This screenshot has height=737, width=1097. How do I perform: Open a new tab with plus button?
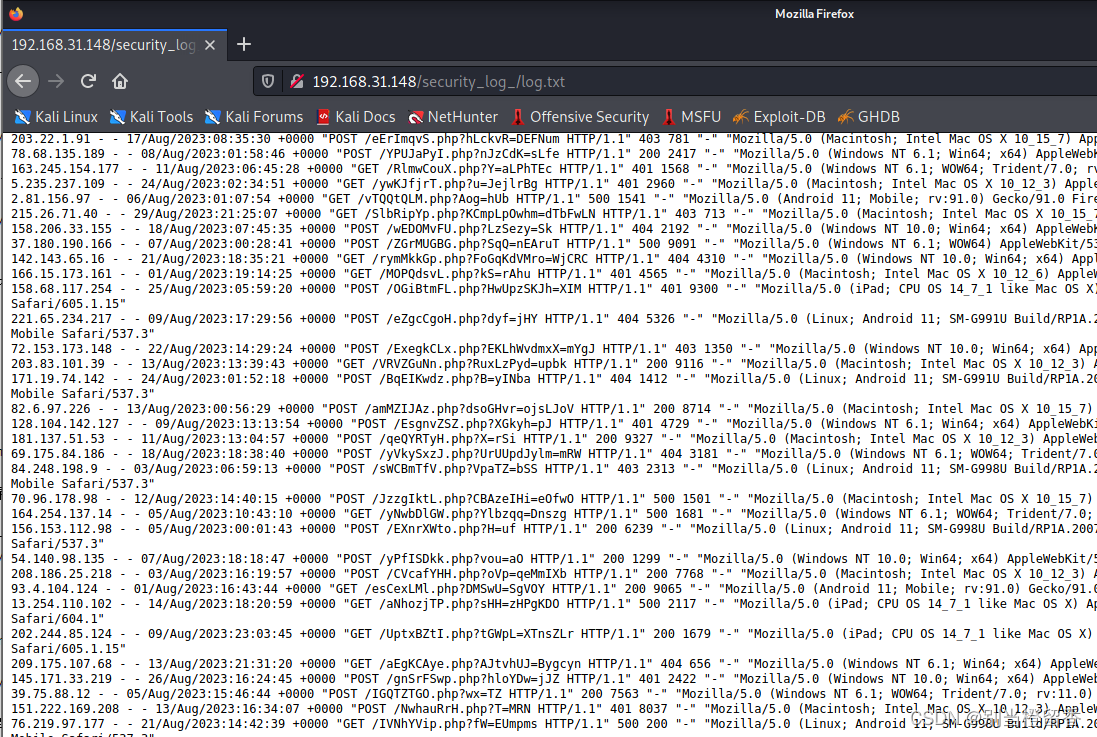243,45
